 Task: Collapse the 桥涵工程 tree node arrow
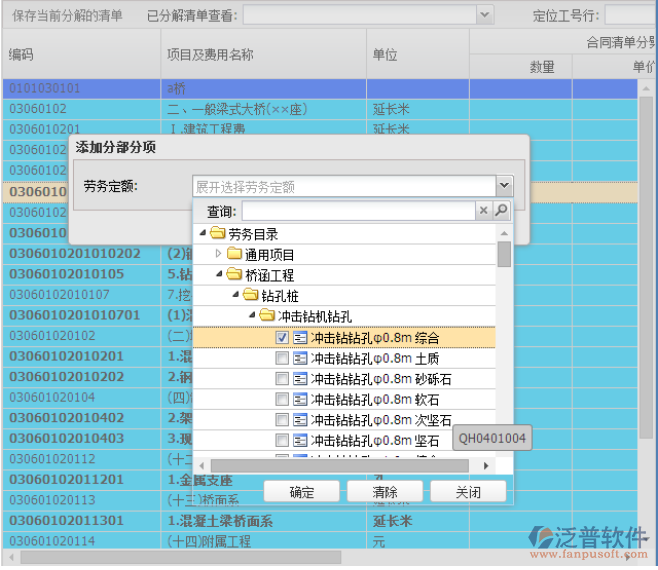tap(219, 275)
